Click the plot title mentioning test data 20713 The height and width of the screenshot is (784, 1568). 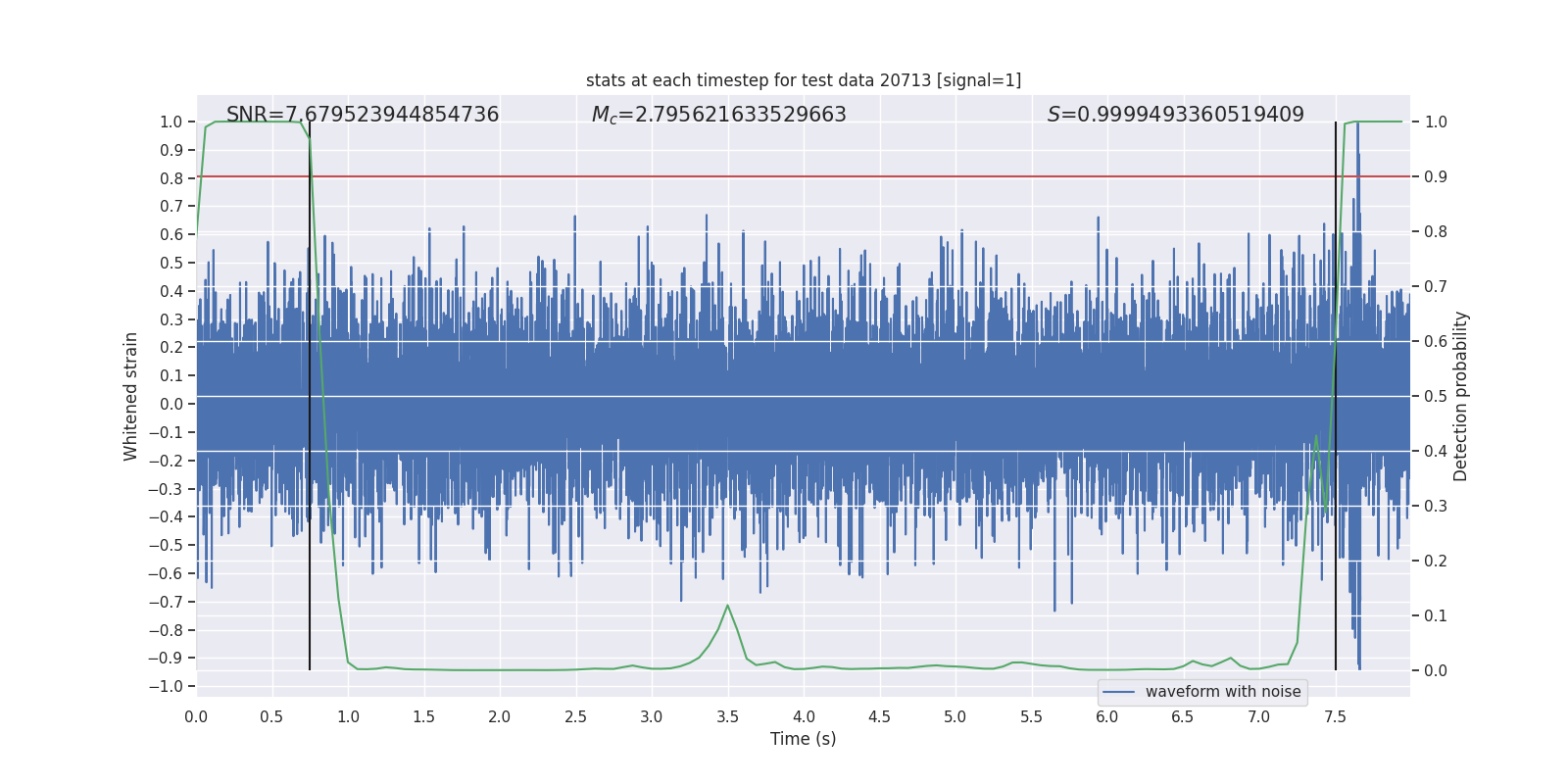click(x=803, y=80)
